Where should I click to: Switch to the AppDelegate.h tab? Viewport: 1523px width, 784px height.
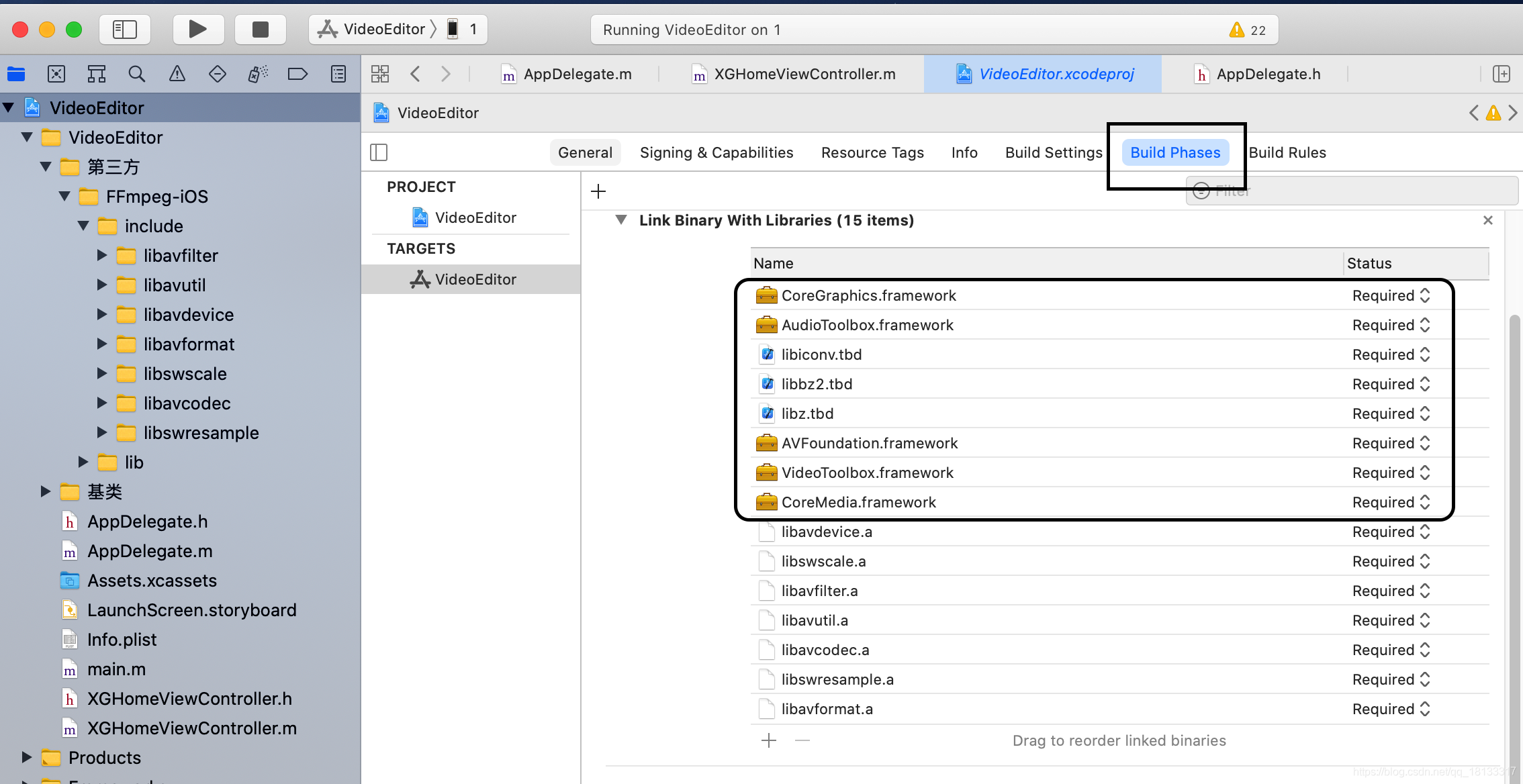(x=1258, y=74)
